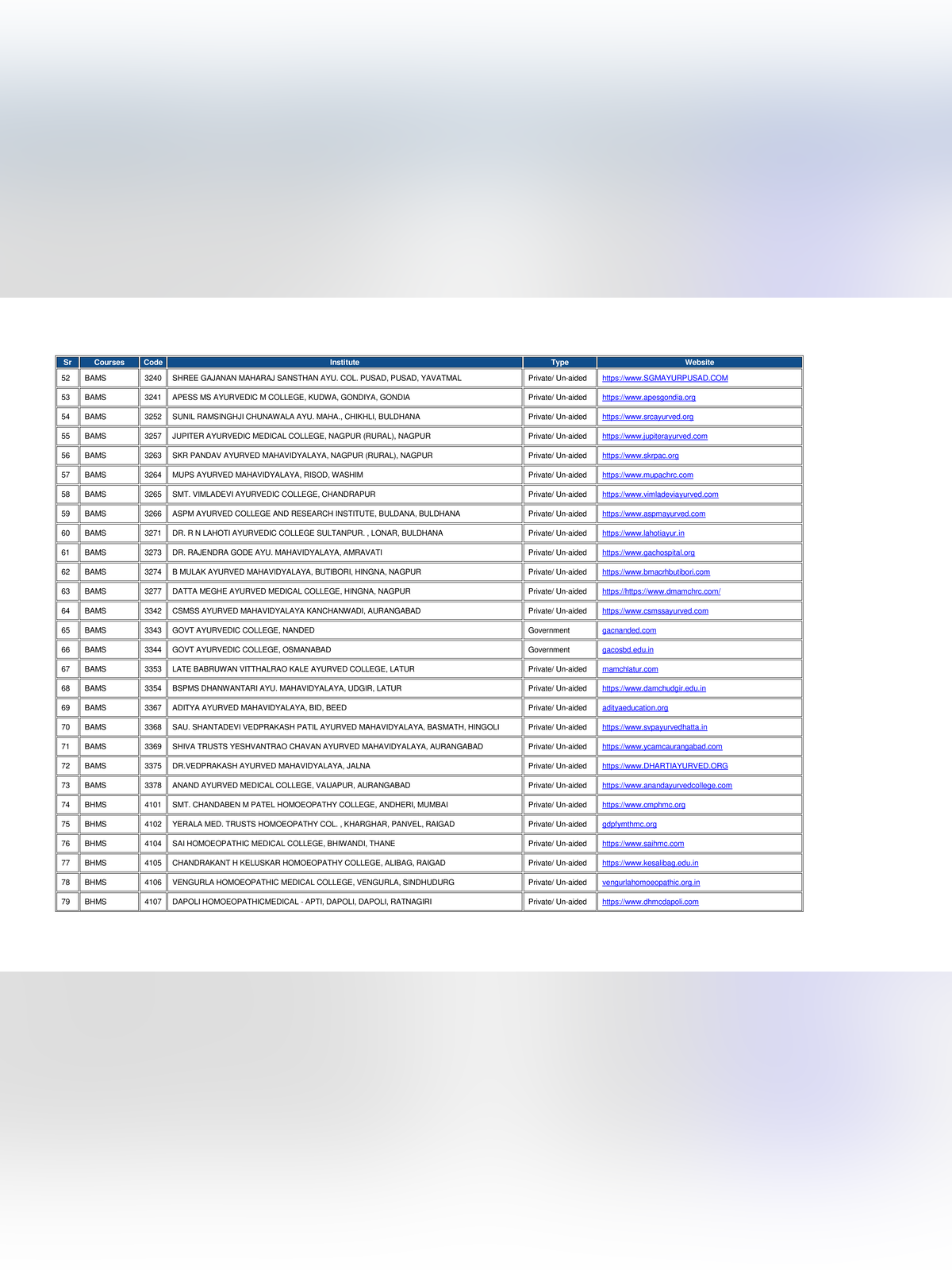The width and height of the screenshot is (952, 1270).
Task: Click the code cell 4101
Action: point(153,805)
